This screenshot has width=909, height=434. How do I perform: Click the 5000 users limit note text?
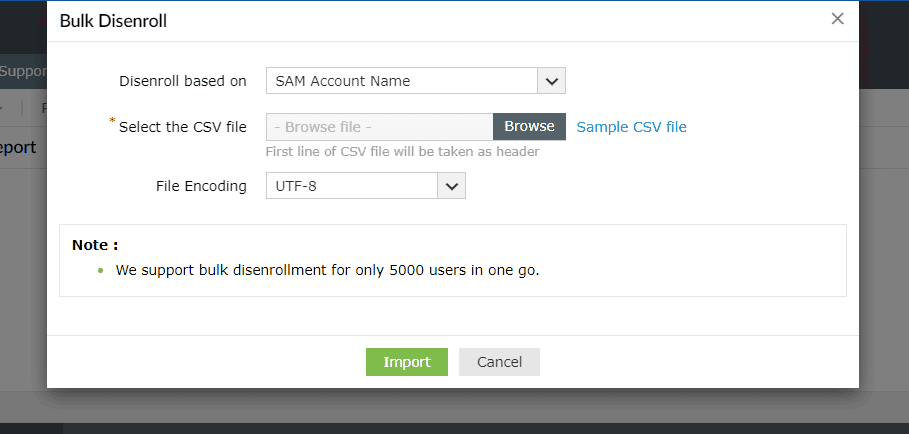(327, 270)
